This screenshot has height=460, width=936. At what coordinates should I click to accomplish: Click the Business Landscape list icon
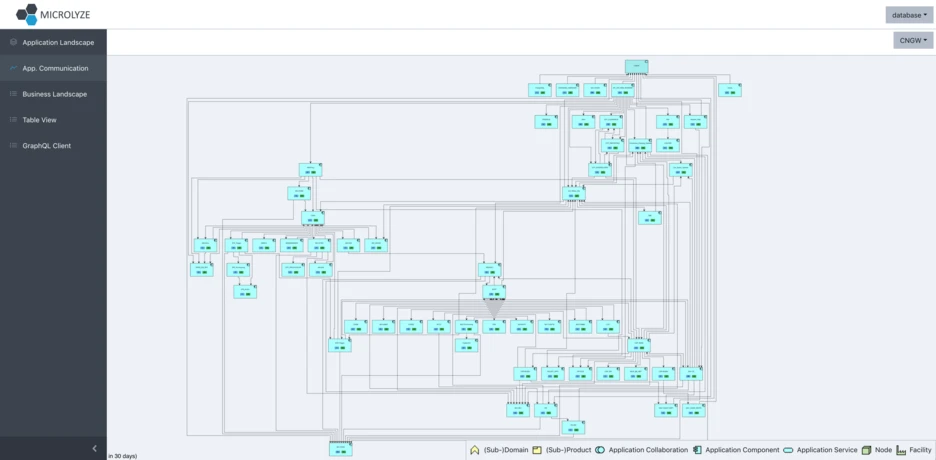pos(14,94)
